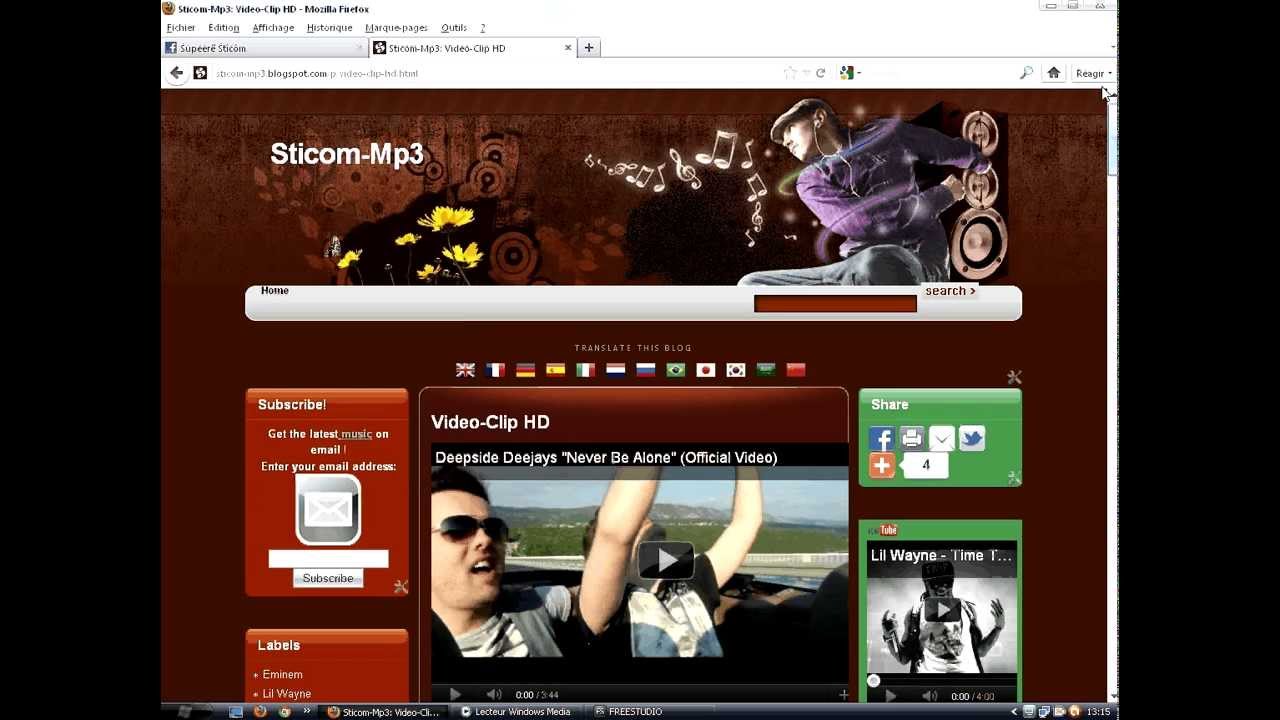Open Firefox home page
The width and height of the screenshot is (1280, 720).
tap(1053, 73)
